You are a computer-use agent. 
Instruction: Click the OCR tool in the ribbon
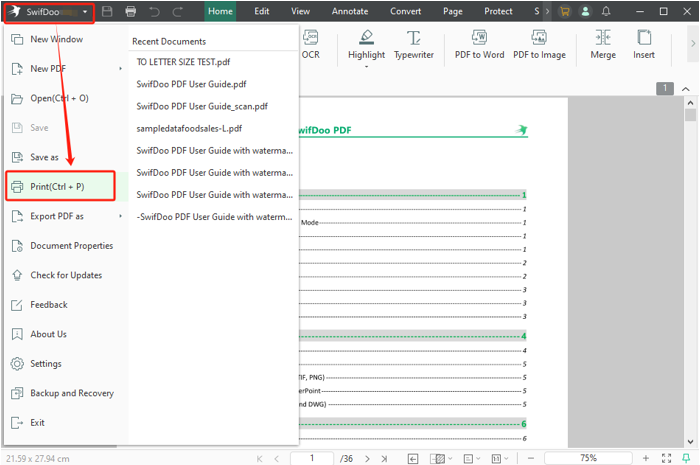coord(310,45)
